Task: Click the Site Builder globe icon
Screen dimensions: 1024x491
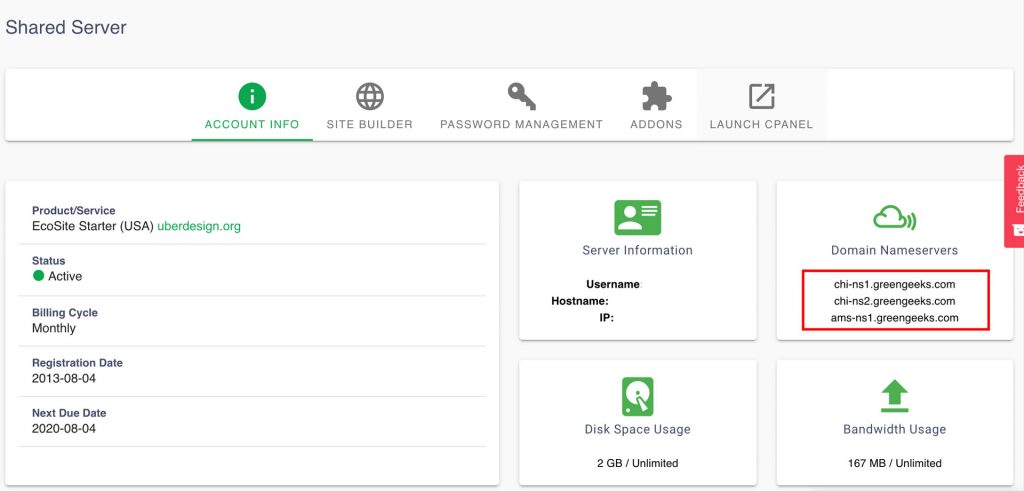Action: (370, 96)
